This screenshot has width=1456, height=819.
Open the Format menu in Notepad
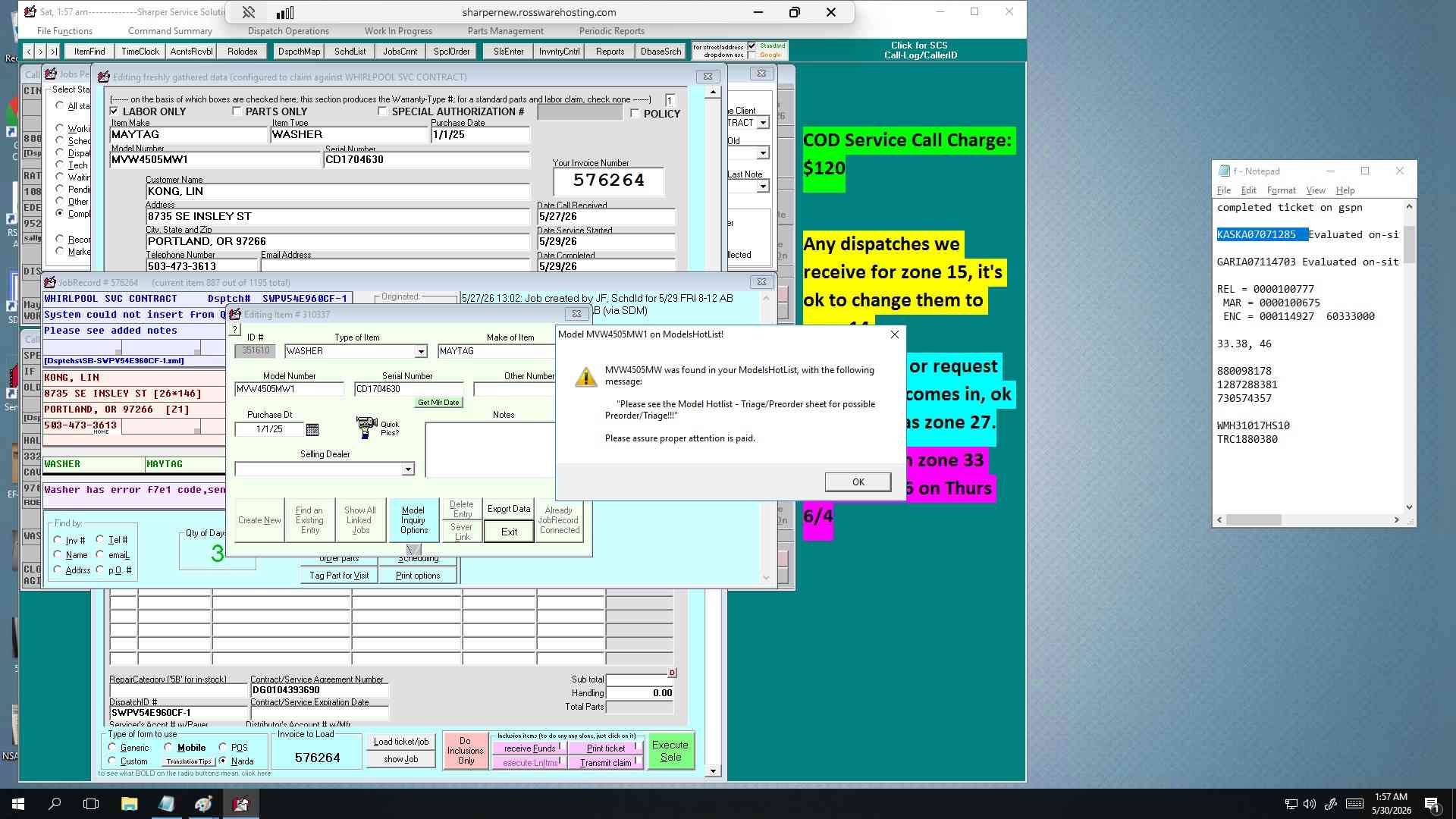(x=1281, y=190)
